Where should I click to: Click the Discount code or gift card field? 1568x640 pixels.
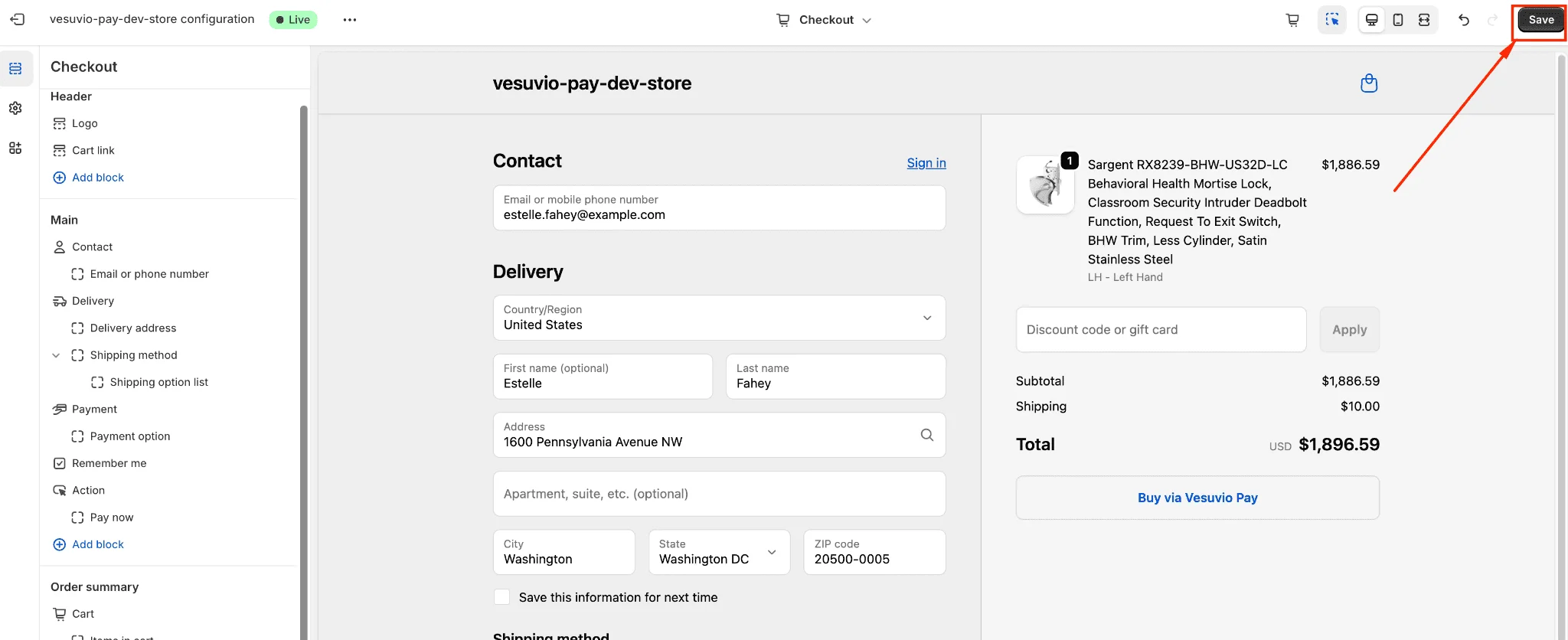coord(1161,330)
